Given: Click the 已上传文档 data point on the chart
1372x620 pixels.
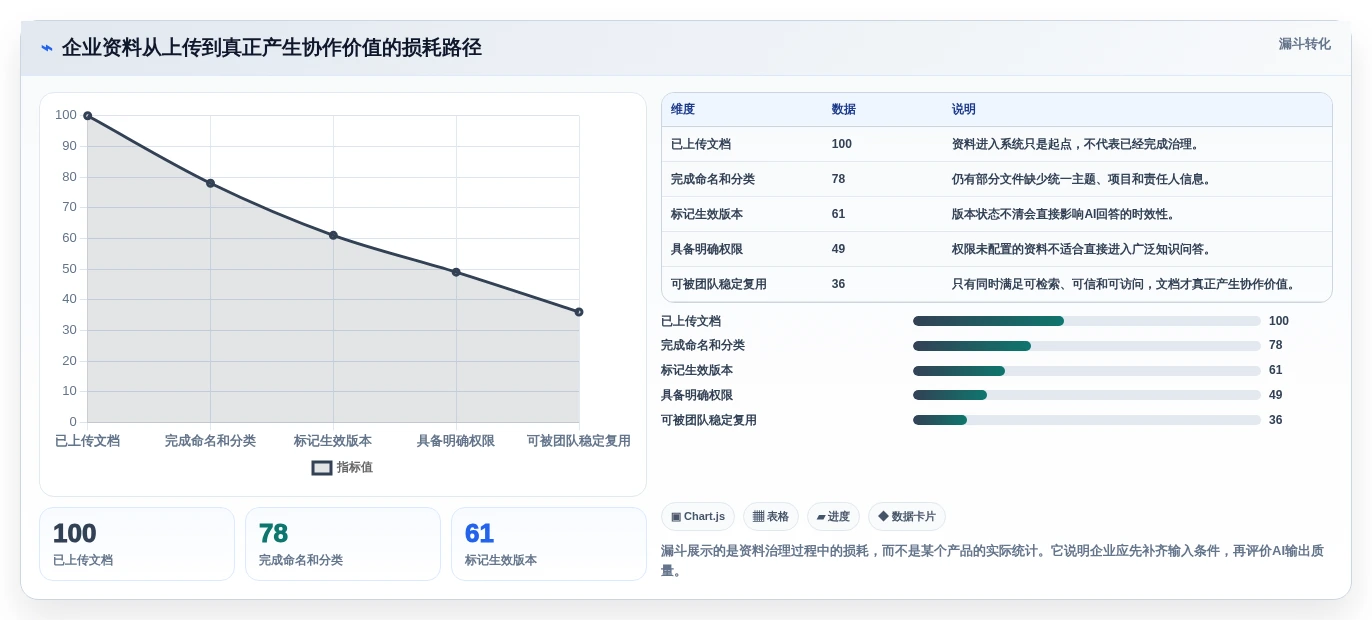Looking at the screenshot, I should (88, 116).
